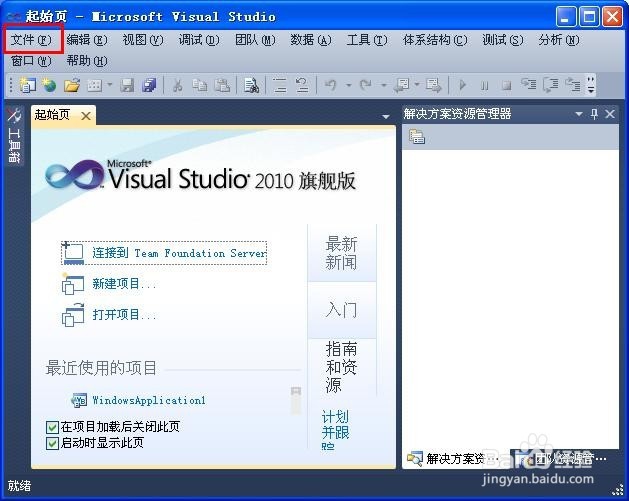This screenshot has width=629, height=501.
Task: Select the 指南和资源 tab
Action: [341, 367]
